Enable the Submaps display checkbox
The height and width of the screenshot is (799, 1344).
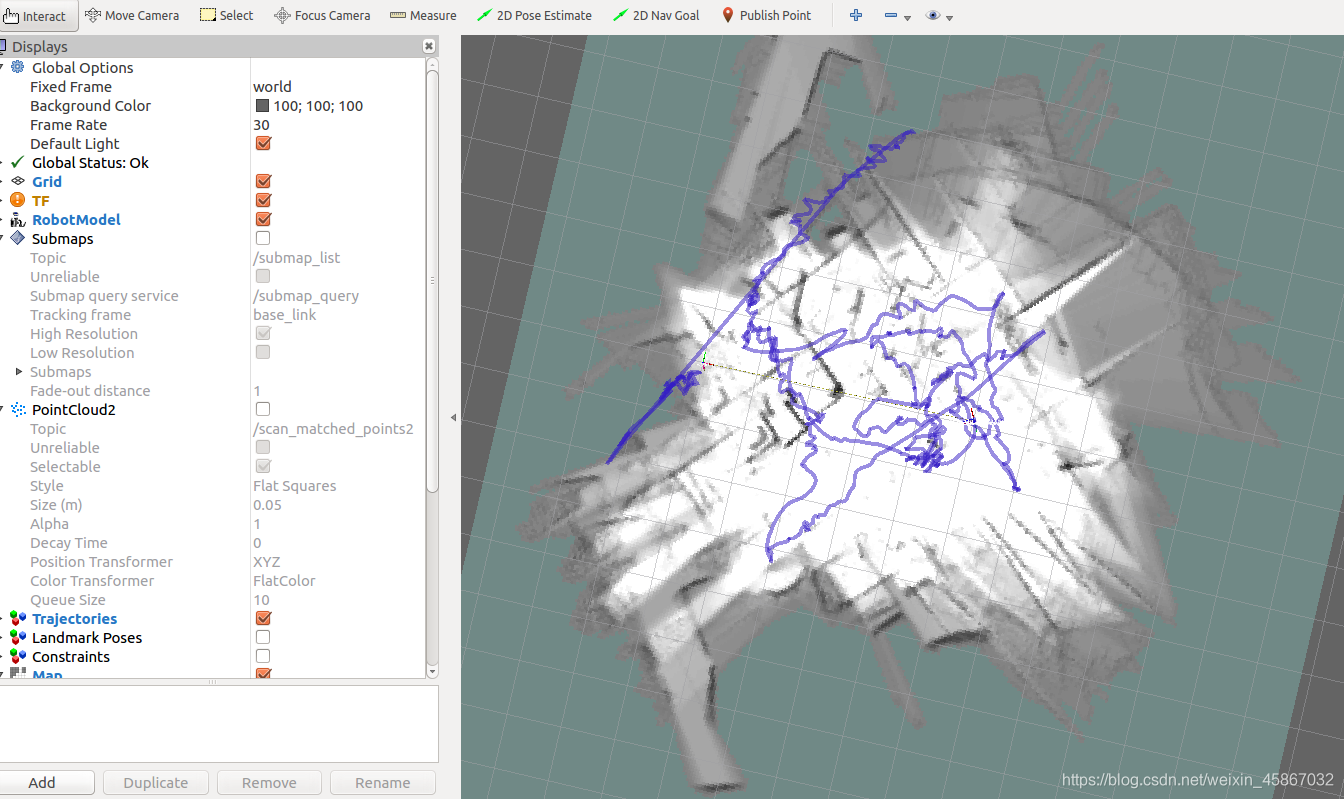(x=263, y=238)
